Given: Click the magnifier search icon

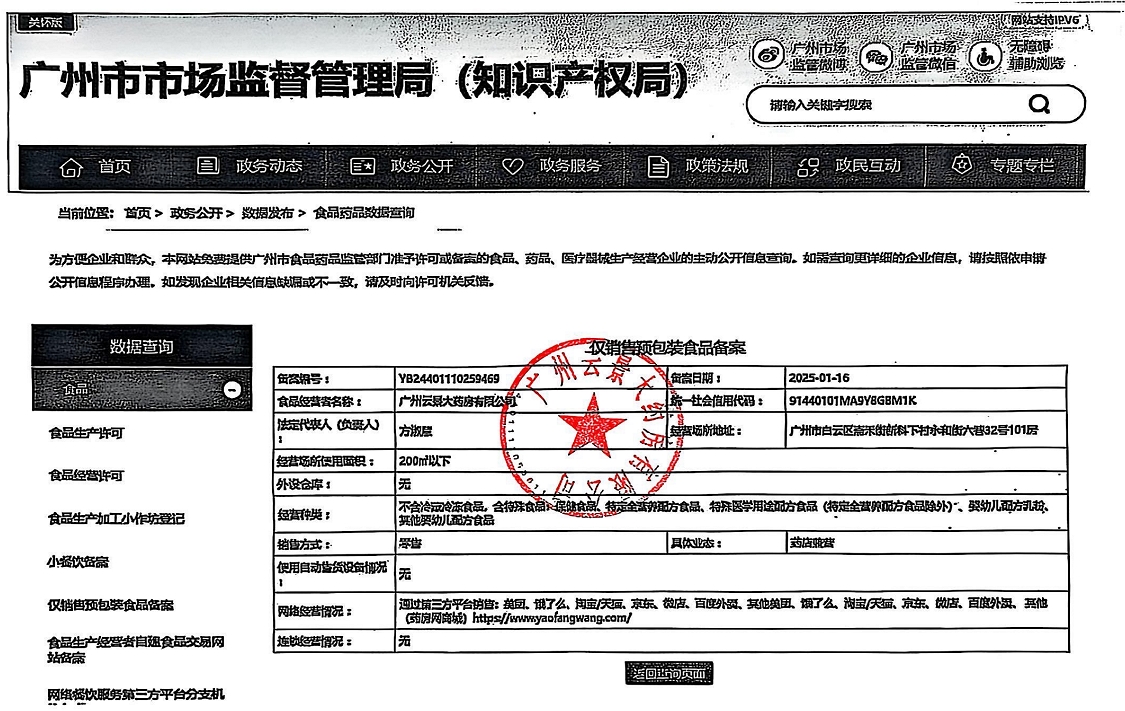Looking at the screenshot, I should point(1040,105).
